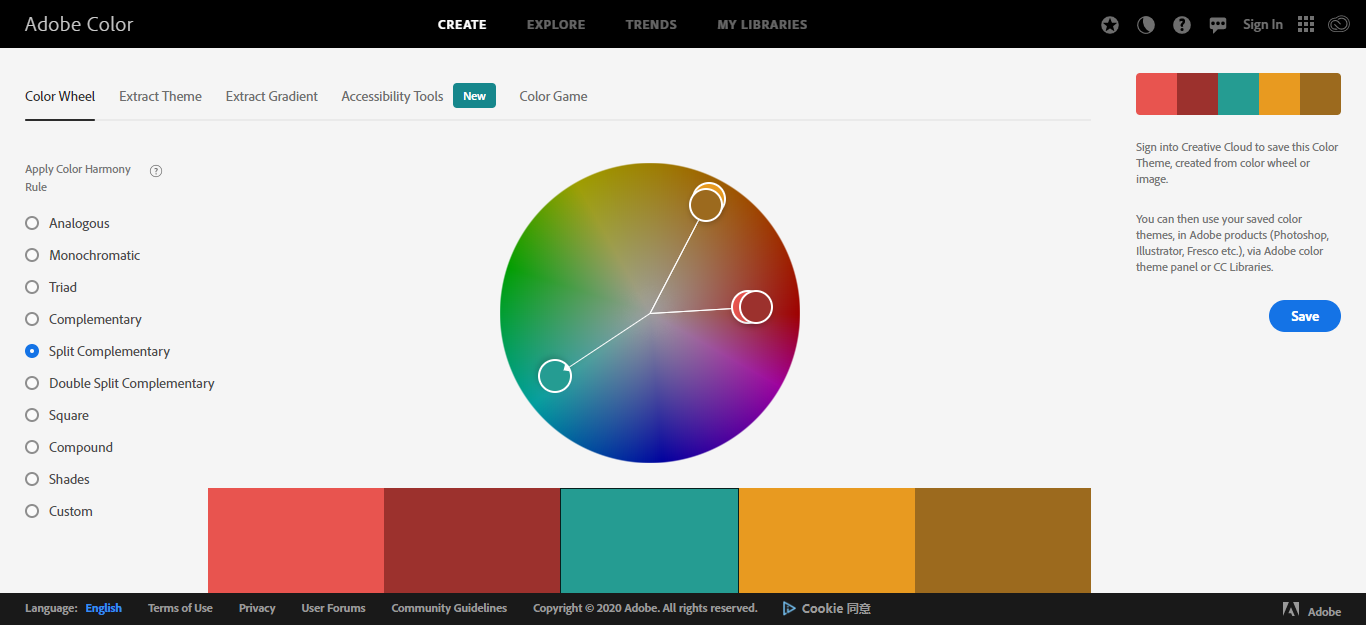Open the Color Harmony Rule help icon

(155, 170)
